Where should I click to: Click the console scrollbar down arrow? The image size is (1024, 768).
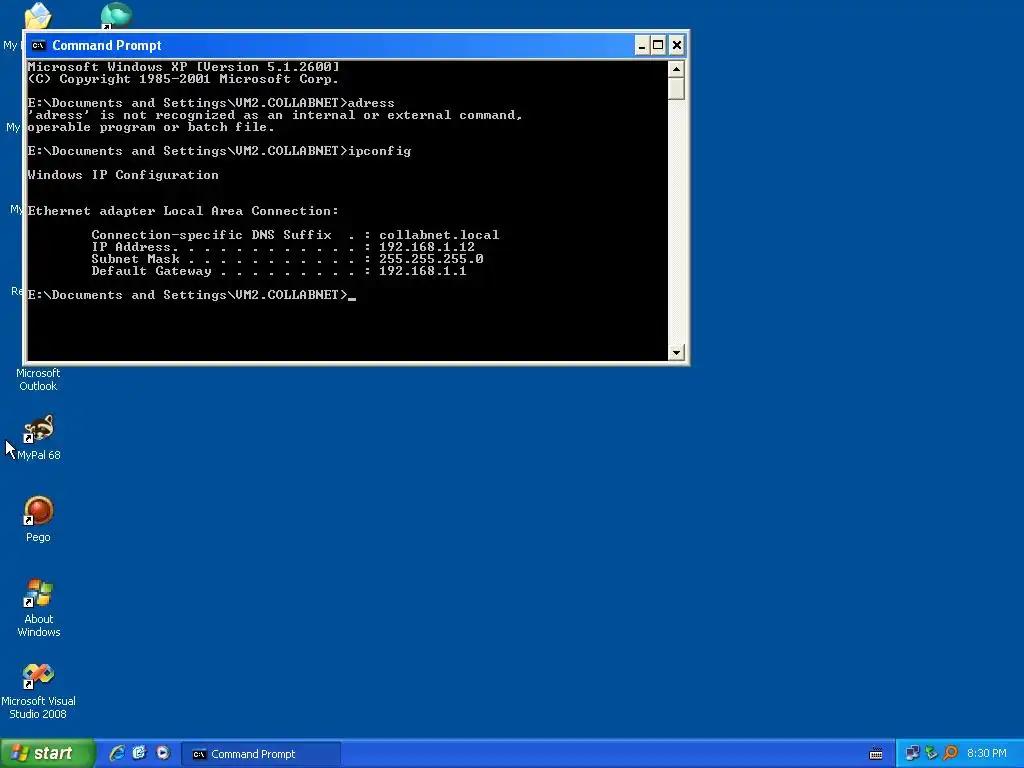click(x=676, y=352)
